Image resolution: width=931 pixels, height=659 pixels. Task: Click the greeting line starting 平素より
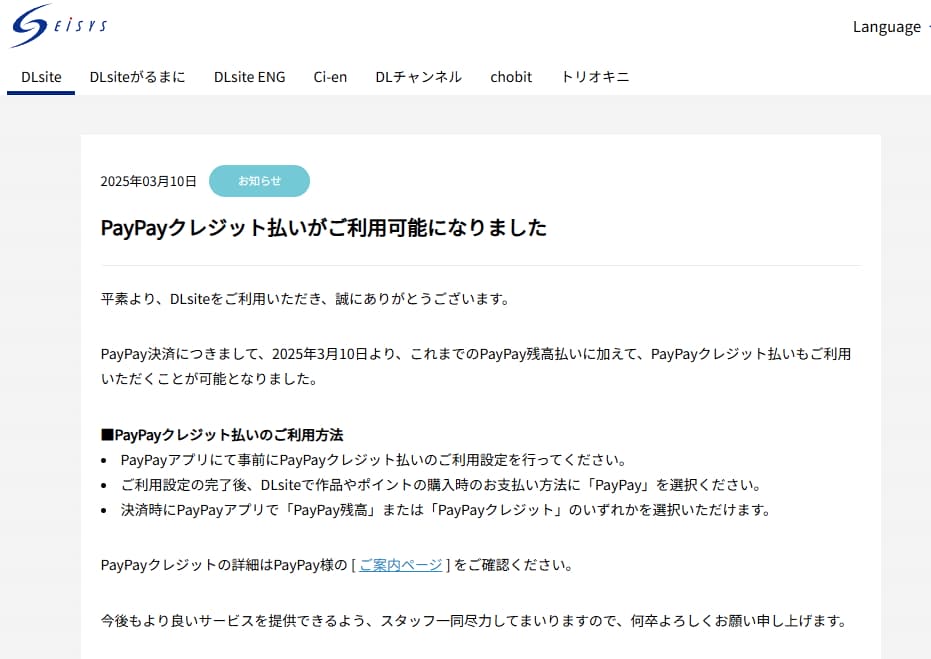click(305, 299)
